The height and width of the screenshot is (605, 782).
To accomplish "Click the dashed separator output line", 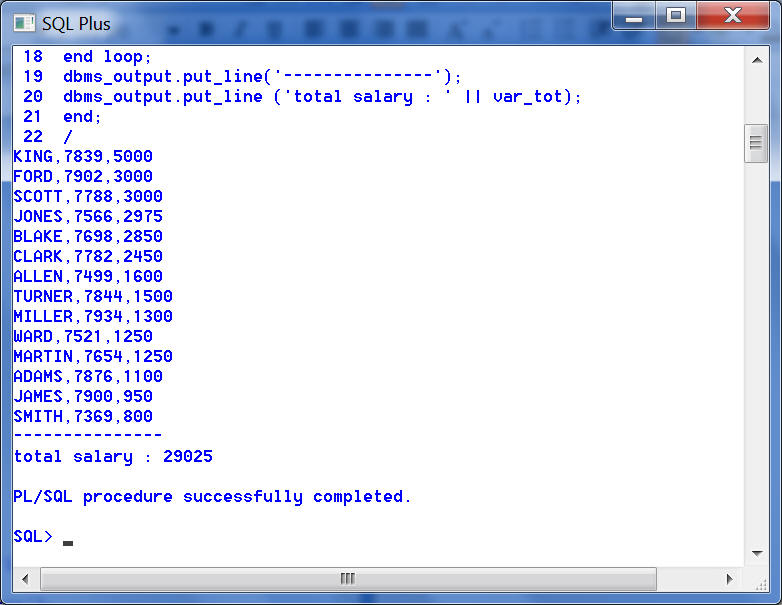I will (88, 435).
